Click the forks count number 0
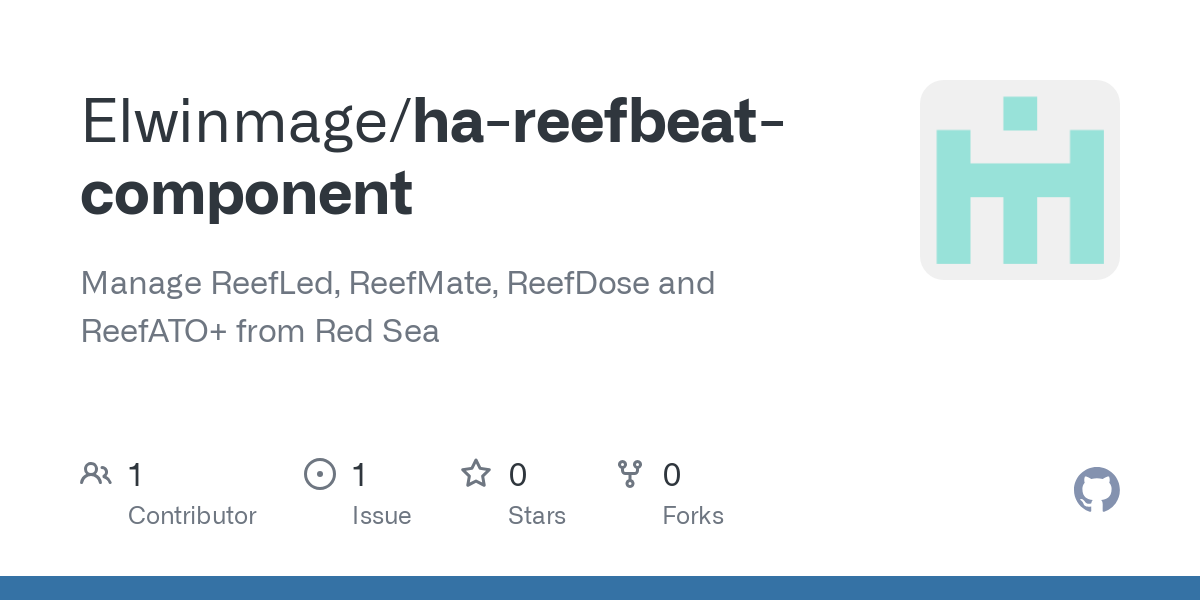This screenshot has height=600, width=1200. click(x=672, y=475)
